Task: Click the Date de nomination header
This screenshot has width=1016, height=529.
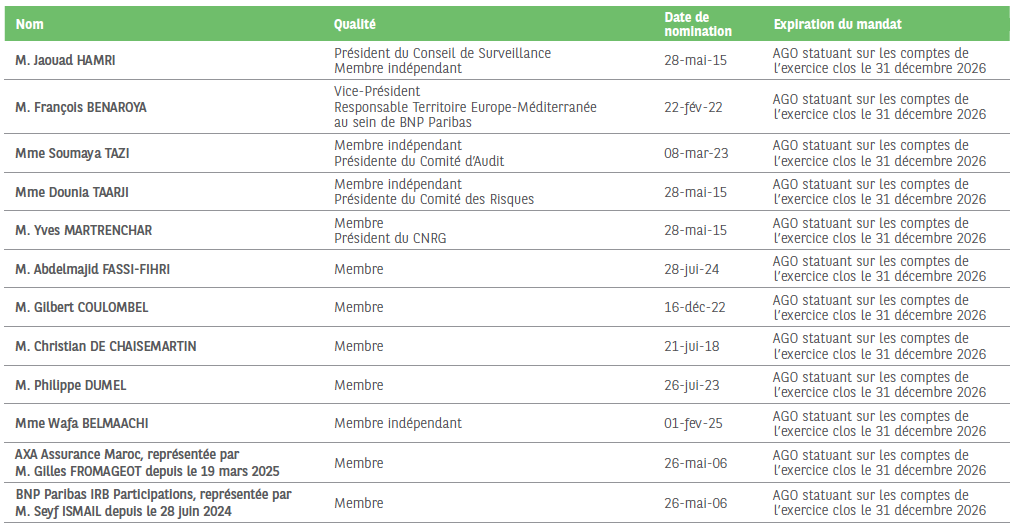Action: pos(697,24)
